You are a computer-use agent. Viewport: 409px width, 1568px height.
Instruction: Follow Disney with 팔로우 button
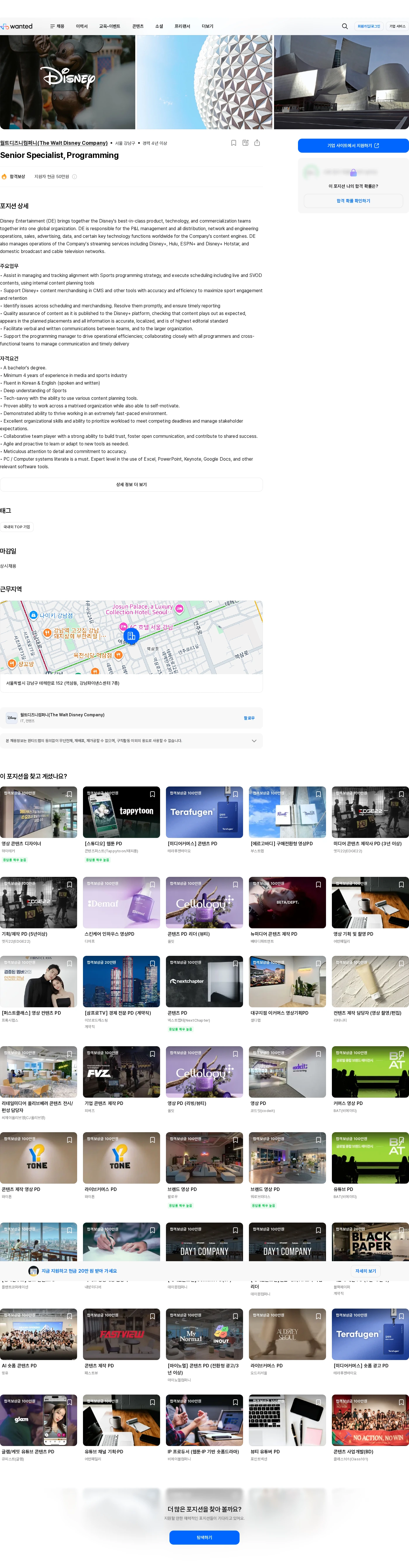pyautogui.click(x=249, y=718)
